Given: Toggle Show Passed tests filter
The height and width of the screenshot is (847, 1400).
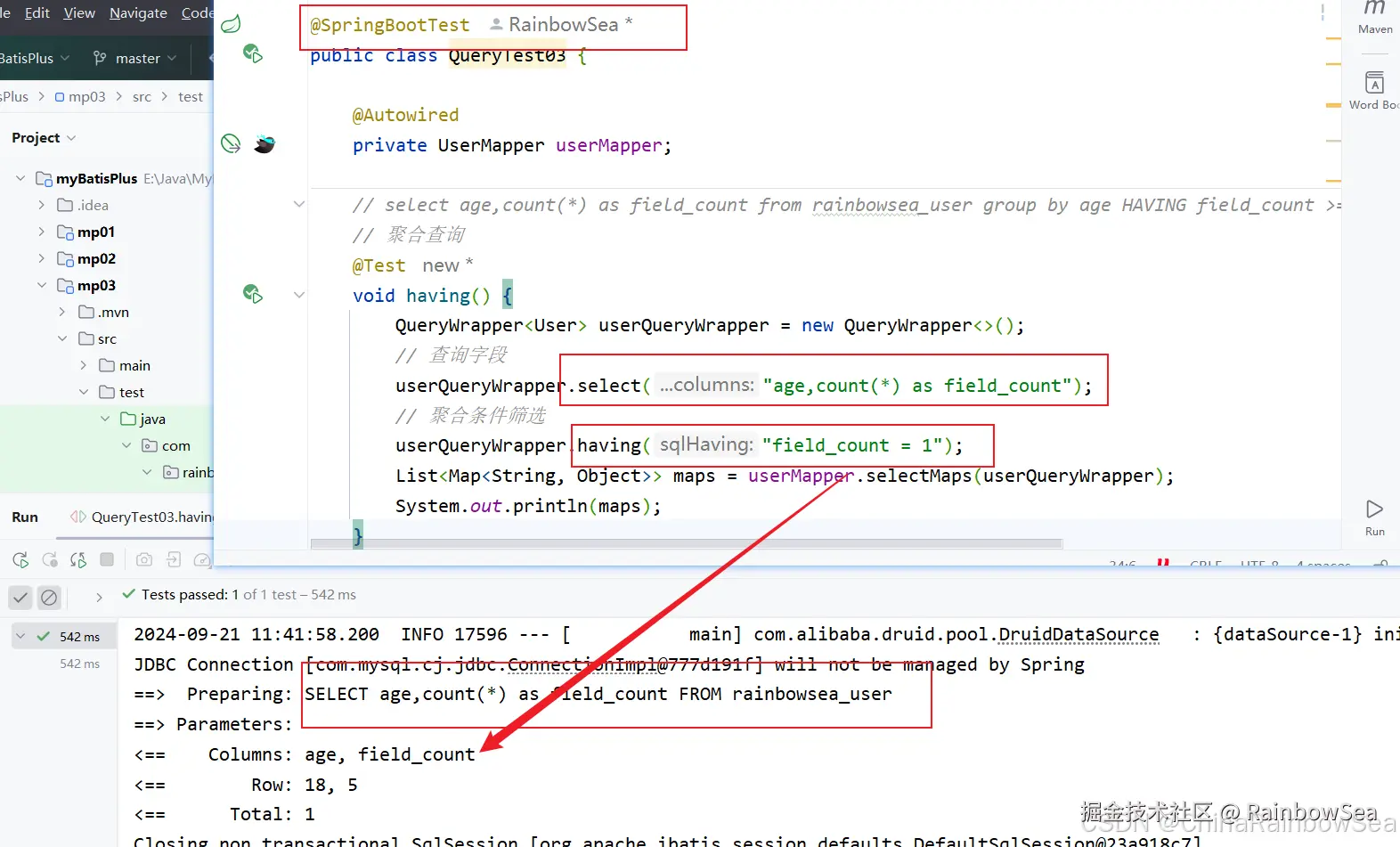Looking at the screenshot, I should click(x=20, y=597).
